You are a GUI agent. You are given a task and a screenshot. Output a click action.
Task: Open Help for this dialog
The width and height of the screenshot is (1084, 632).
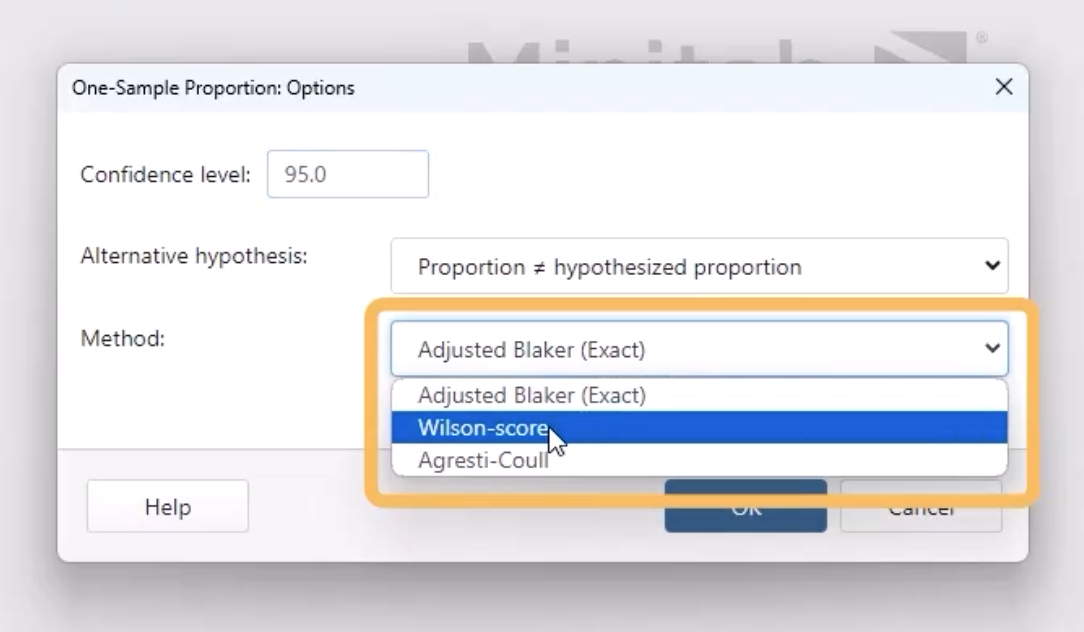[167, 507]
